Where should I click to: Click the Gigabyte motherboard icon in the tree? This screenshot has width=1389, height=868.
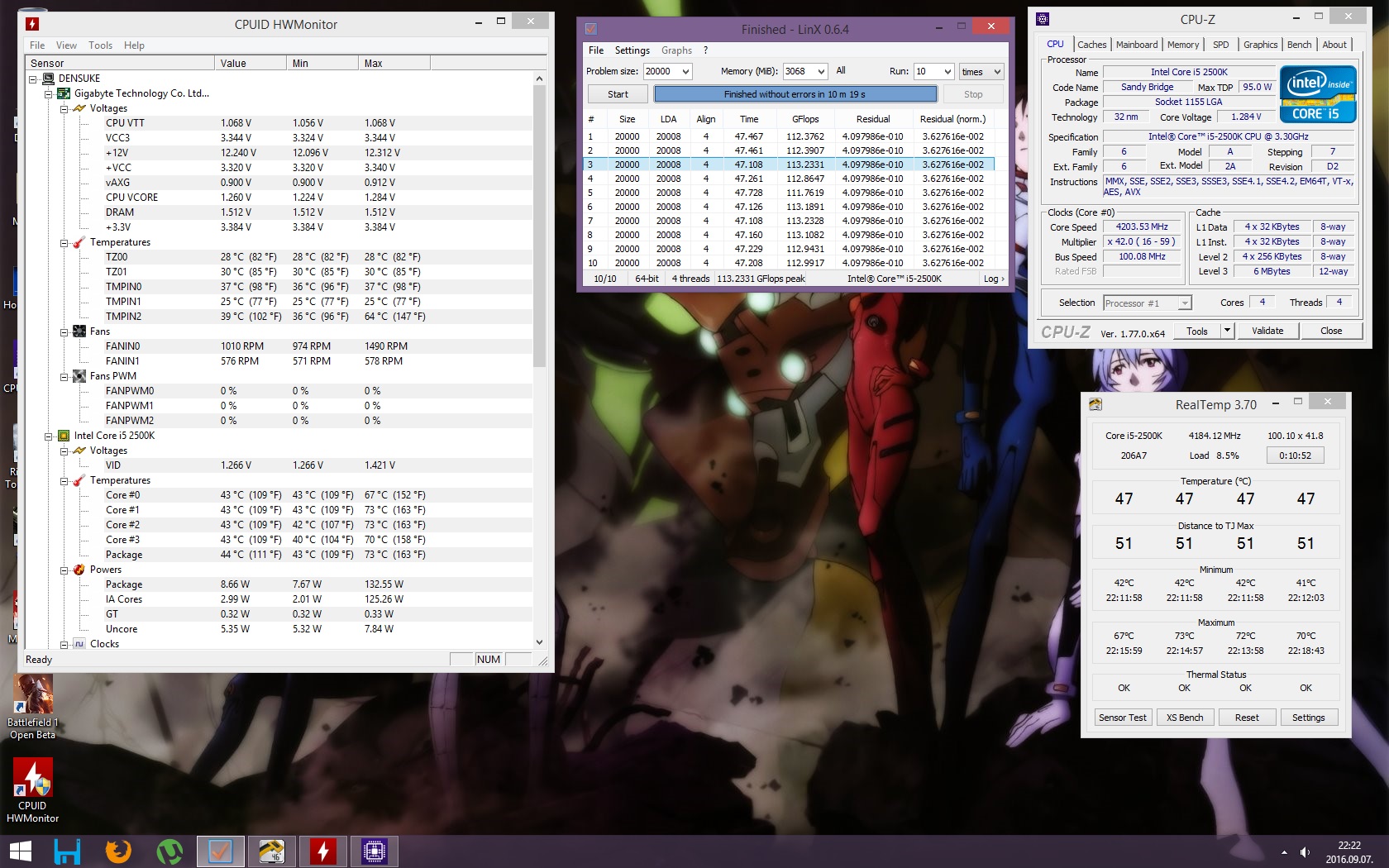pyautogui.click(x=64, y=93)
